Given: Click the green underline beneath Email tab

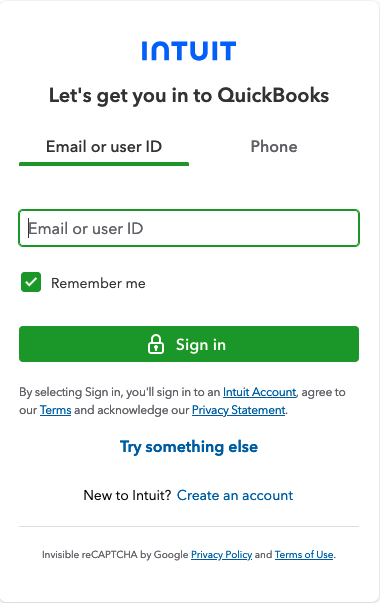Looking at the screenshot, I should [x=104, y=164].
